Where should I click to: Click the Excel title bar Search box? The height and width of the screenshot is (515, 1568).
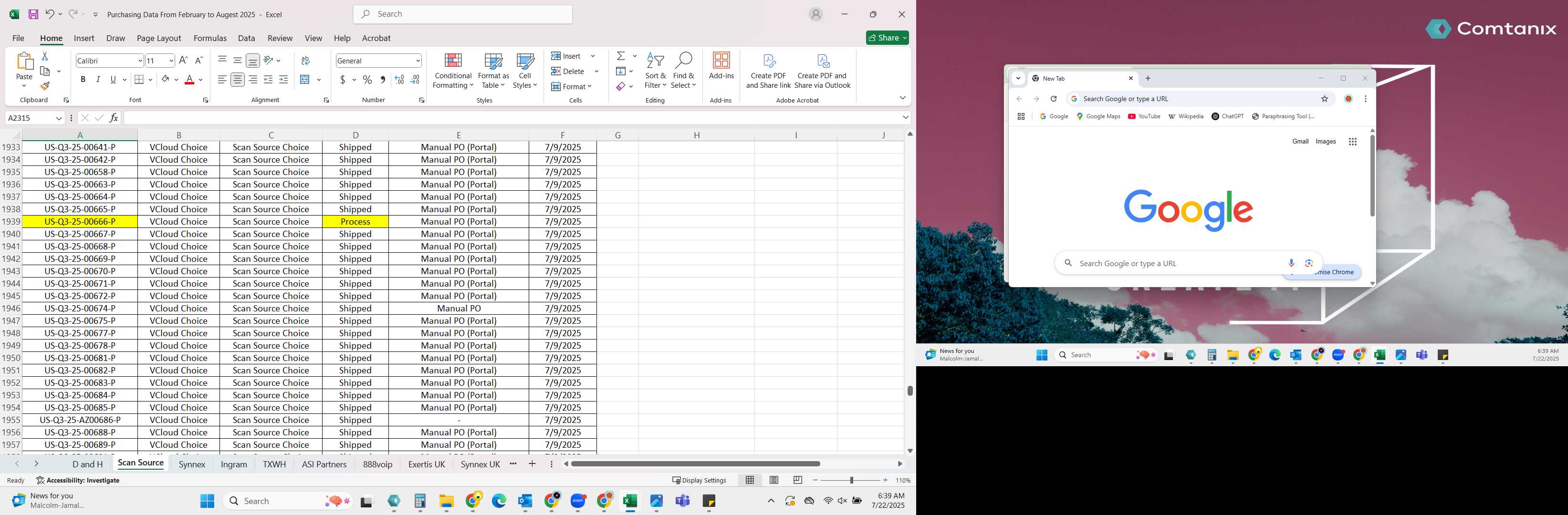[x=462, y=14]
